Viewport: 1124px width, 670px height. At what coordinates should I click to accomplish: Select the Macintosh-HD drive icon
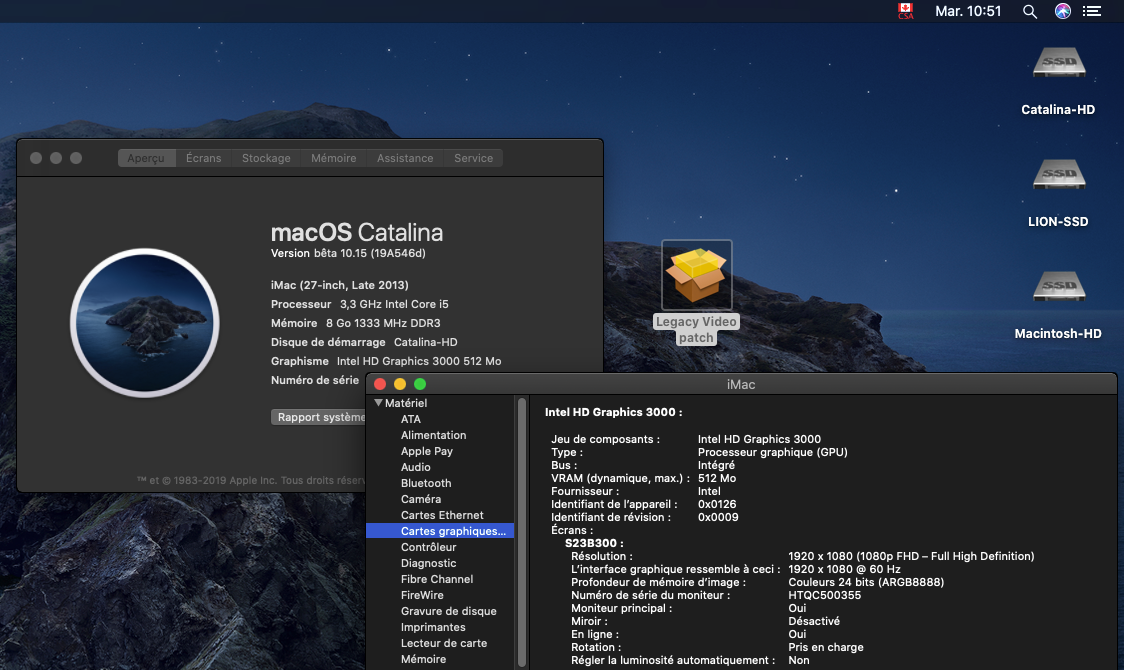[1059, 286]
